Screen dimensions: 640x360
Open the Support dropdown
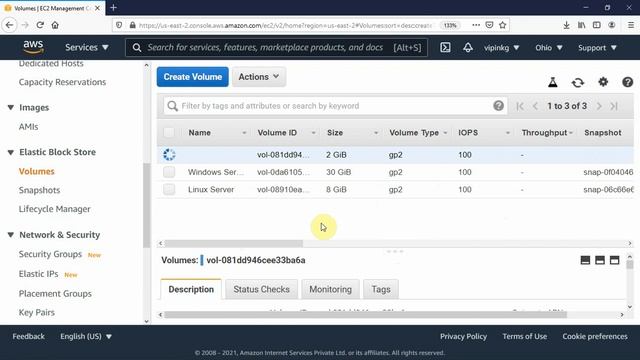pos(597,48)
